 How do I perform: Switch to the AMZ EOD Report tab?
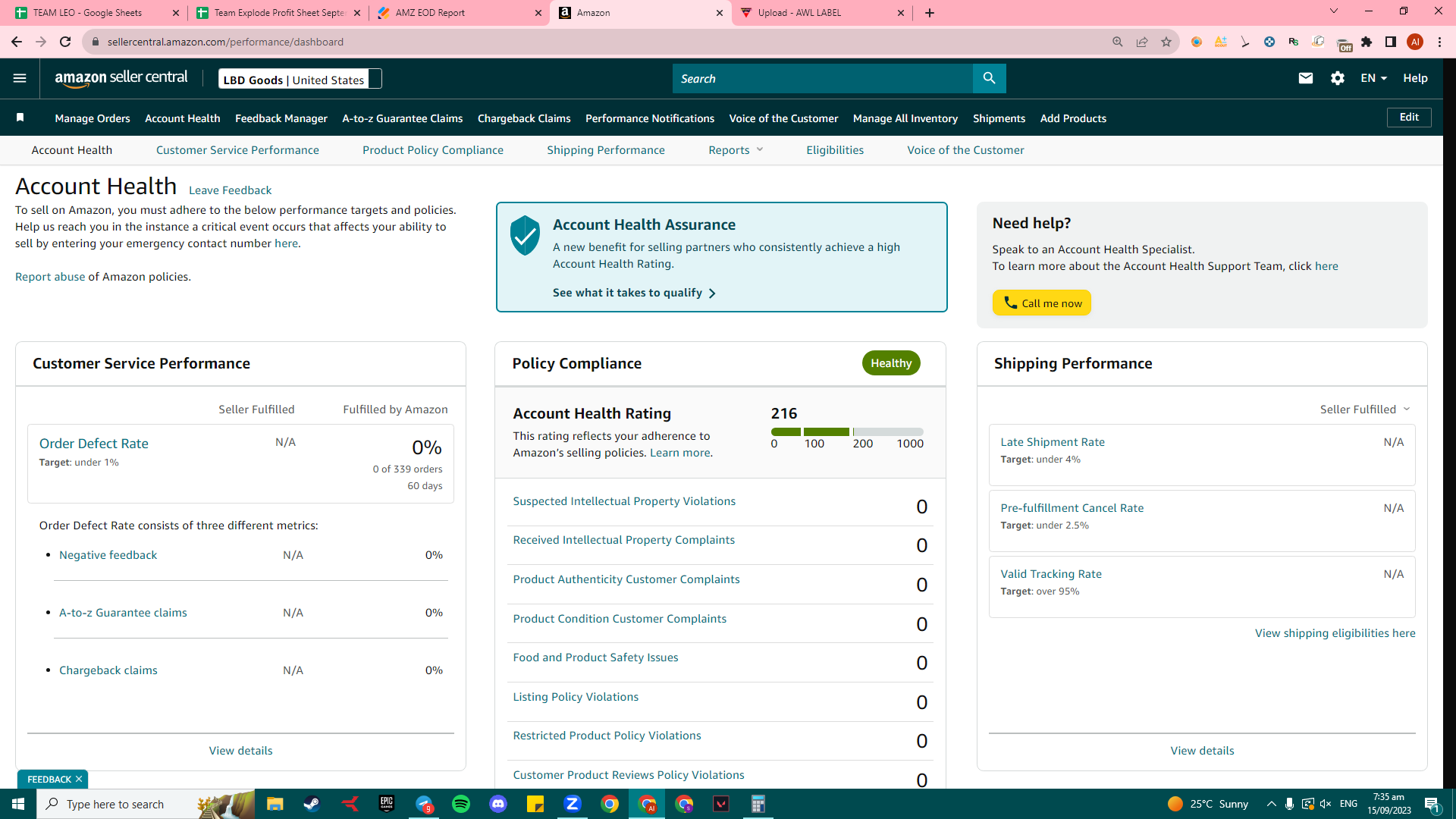[460, 13]
